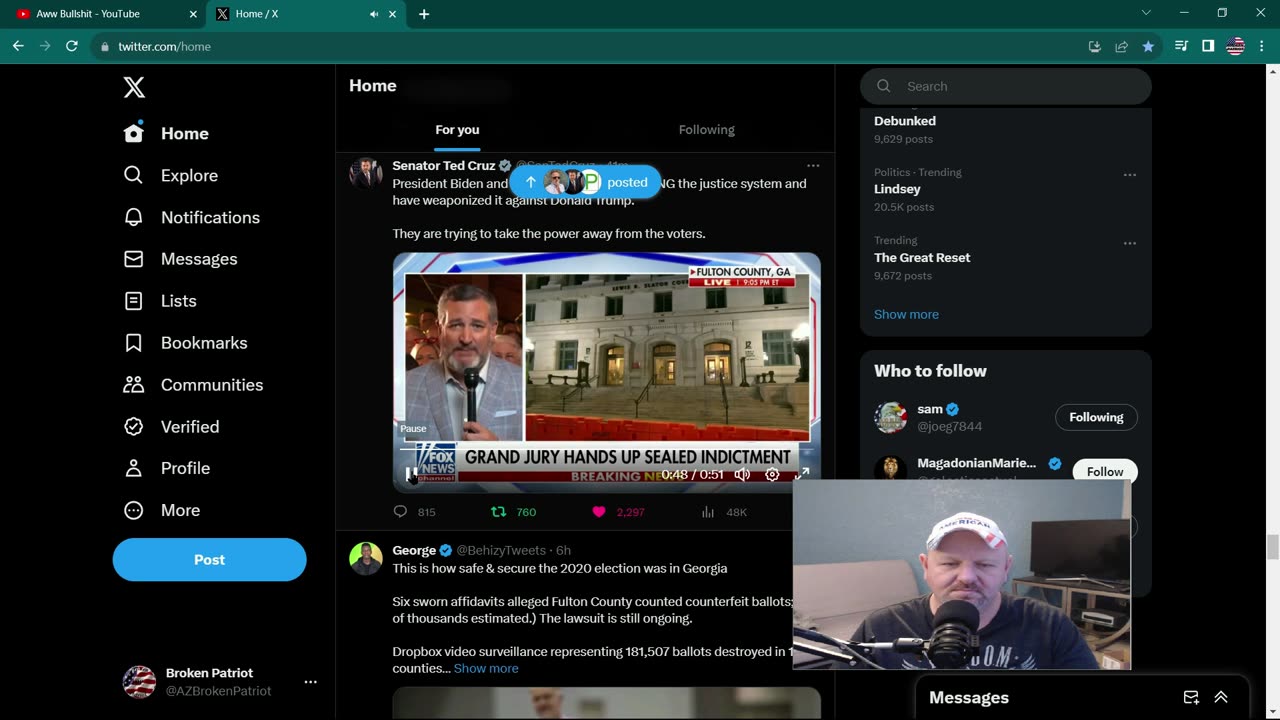Open a new browser tab
1280x720 pixels.
coord(424,14)
